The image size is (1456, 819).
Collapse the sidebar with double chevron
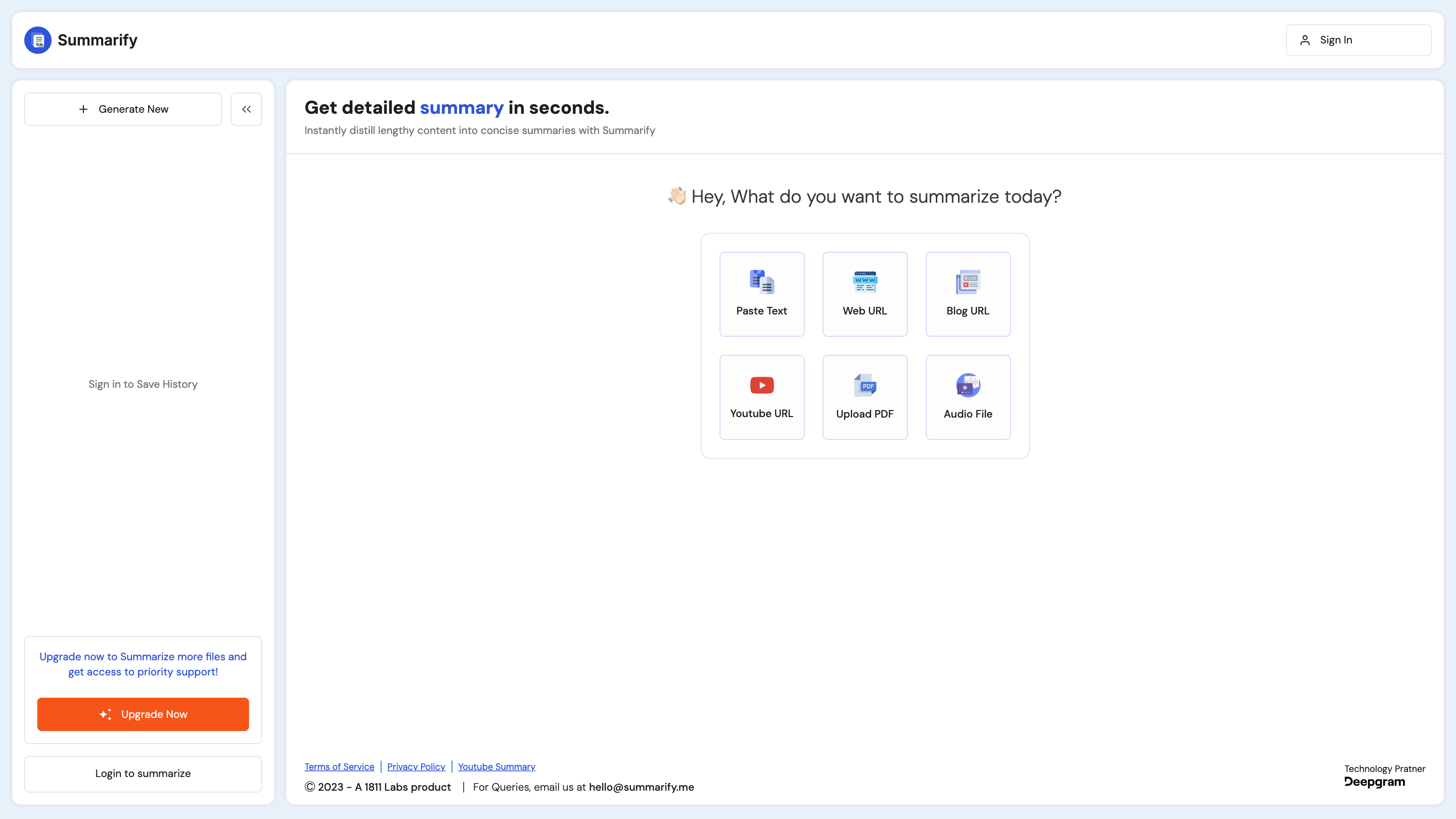pos(246,109)
